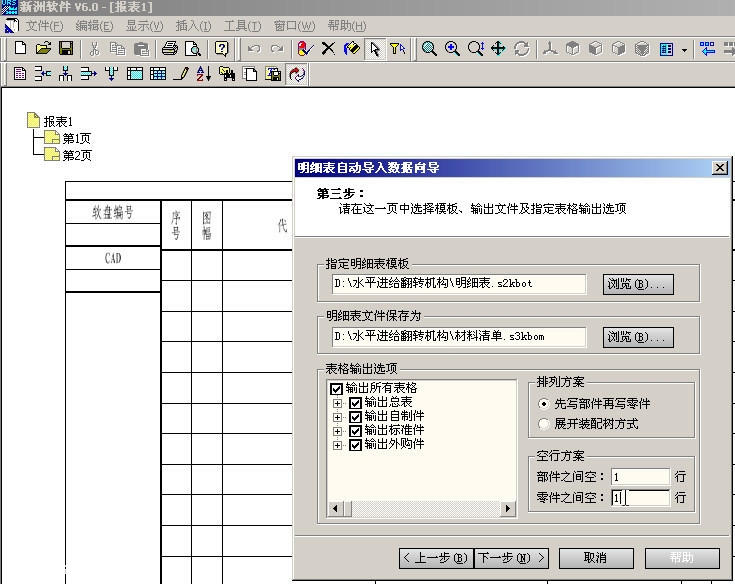This screenshot has height=584, width=735.
Task: Click the blue left-arrow boxes icon
Action: tap(707, 49)
